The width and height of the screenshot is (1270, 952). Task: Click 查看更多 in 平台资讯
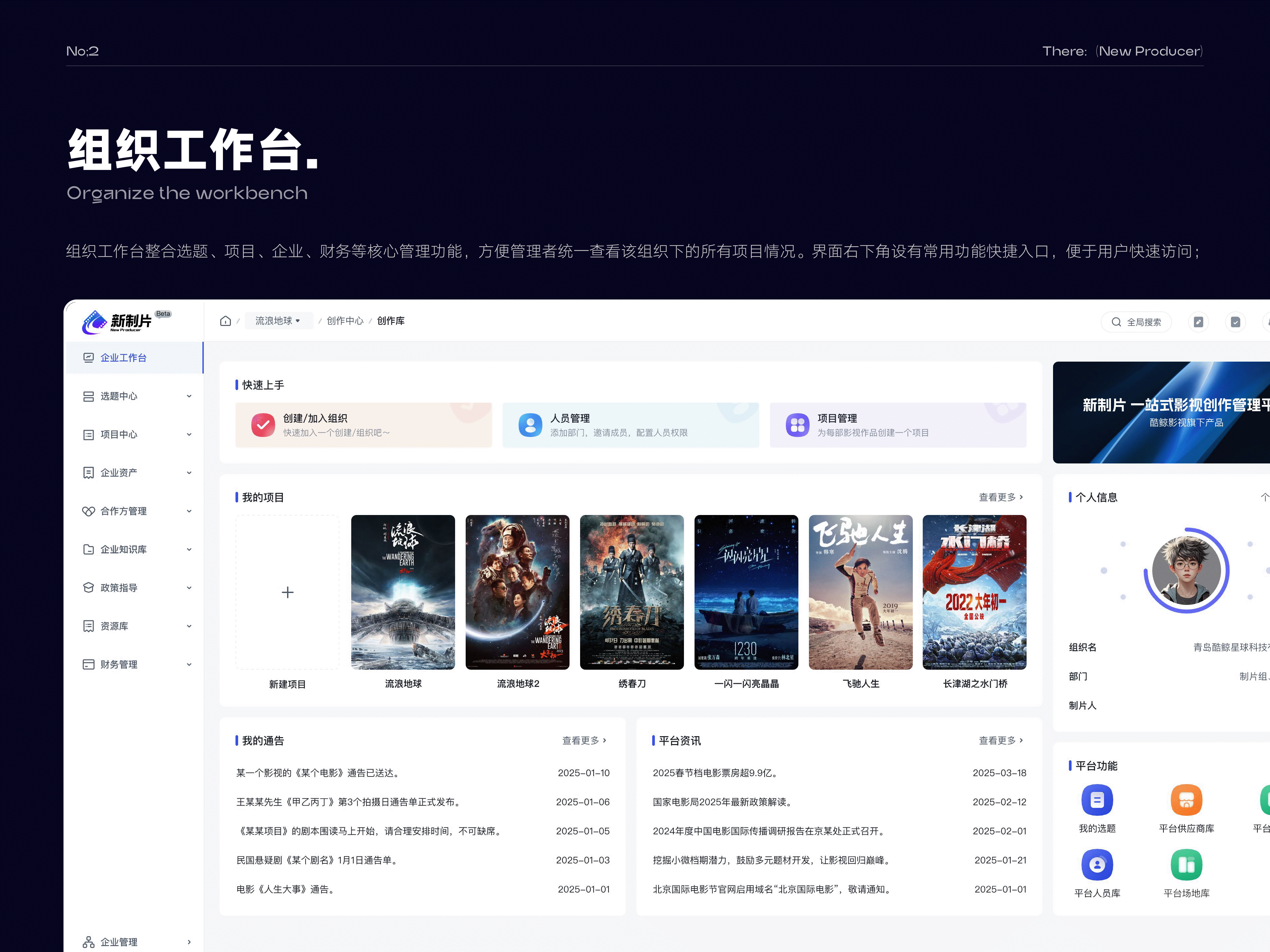coord(1001,741)
